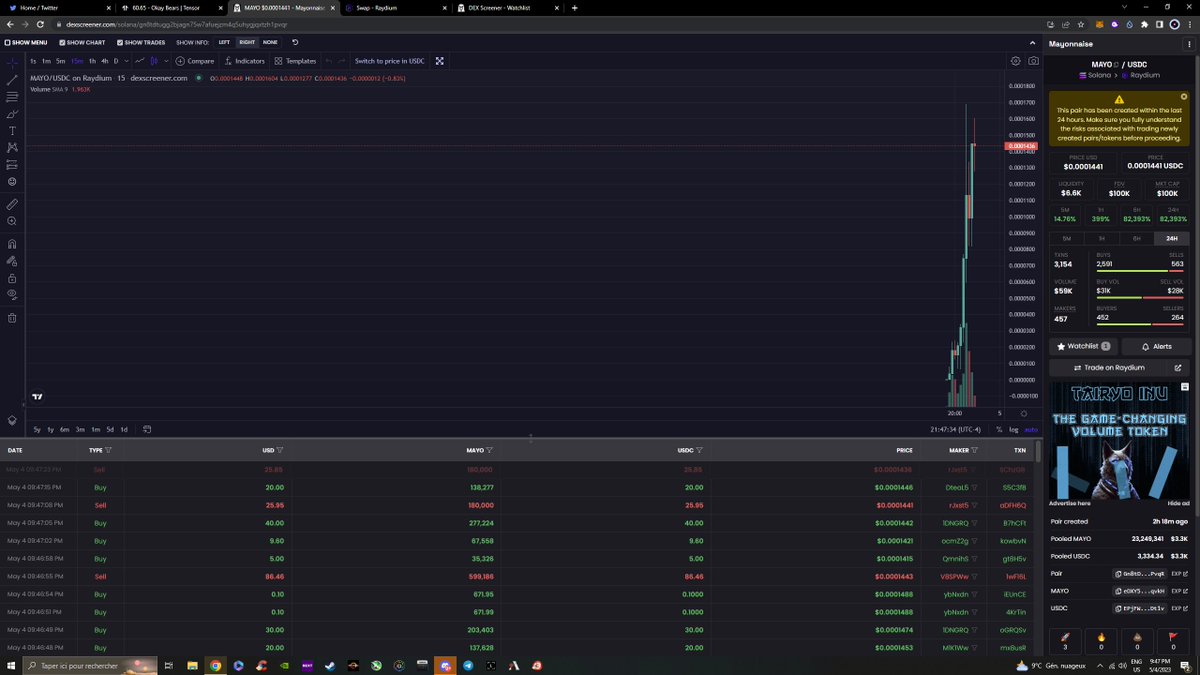The height and width of the screenshot is (675, 1200).
Task: Open the Templates menu
Action: click(x=295, y=61)
